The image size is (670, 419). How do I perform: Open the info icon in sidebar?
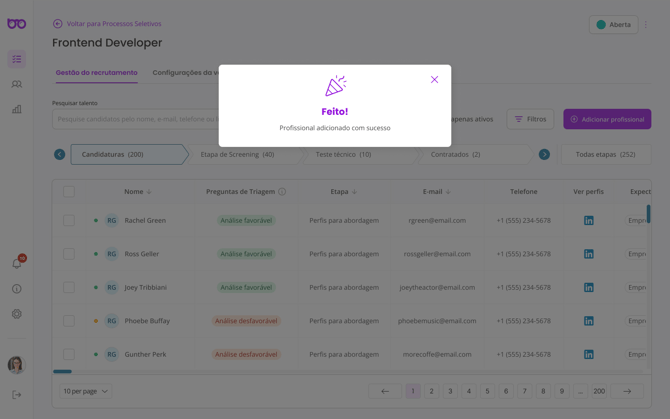click(x=16, y=289)
